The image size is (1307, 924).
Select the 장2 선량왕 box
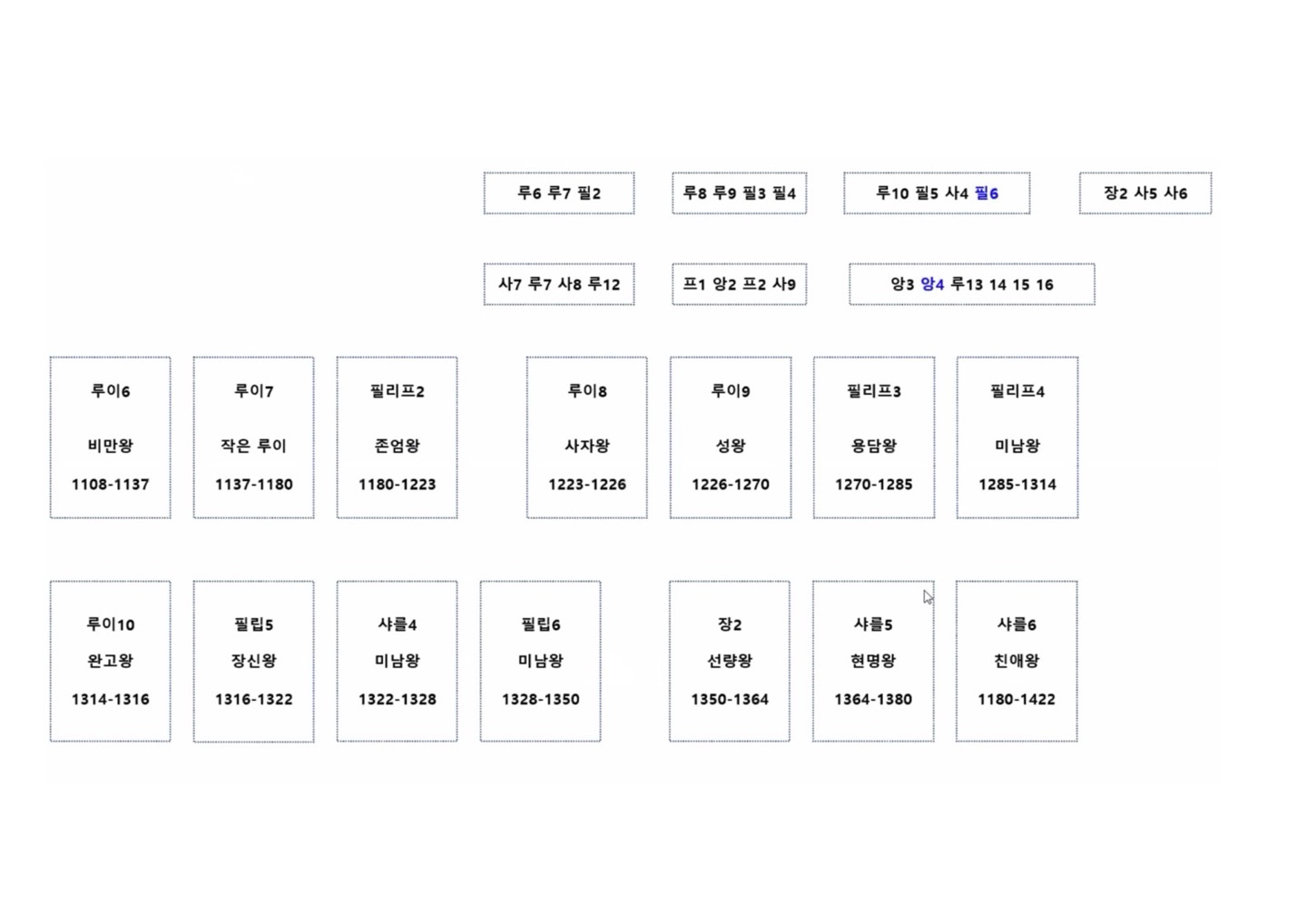pos(729,661)
